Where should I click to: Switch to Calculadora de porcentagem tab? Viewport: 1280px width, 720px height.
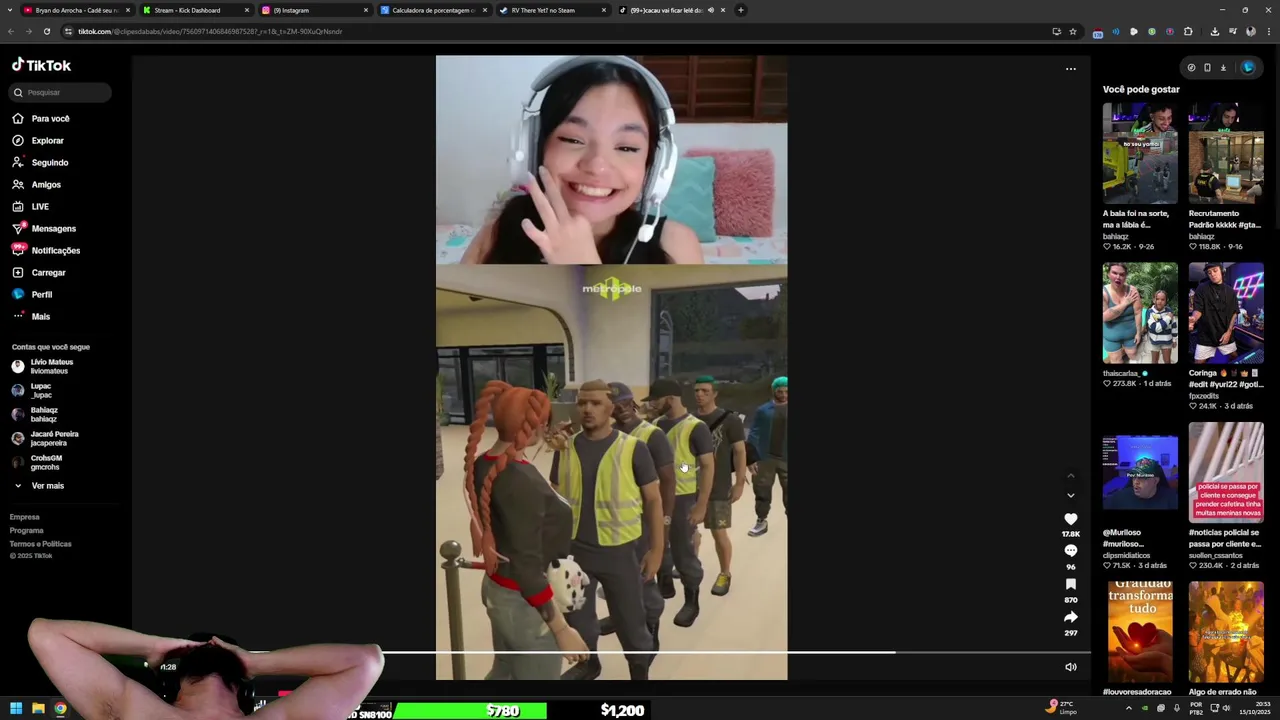pyautogui.click(x=433, y=10)
